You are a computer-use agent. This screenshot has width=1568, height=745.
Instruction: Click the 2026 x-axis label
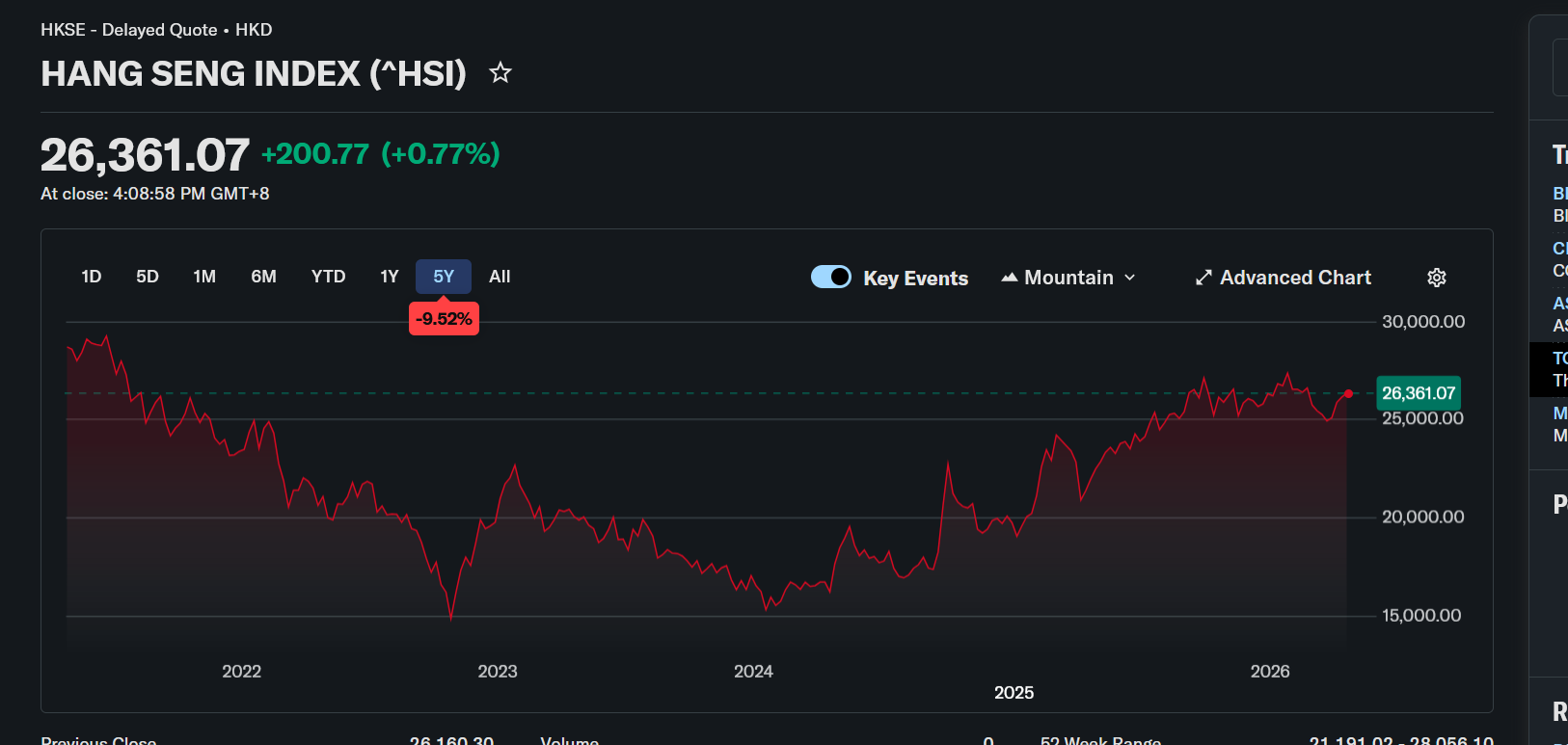pos(1270,672)
